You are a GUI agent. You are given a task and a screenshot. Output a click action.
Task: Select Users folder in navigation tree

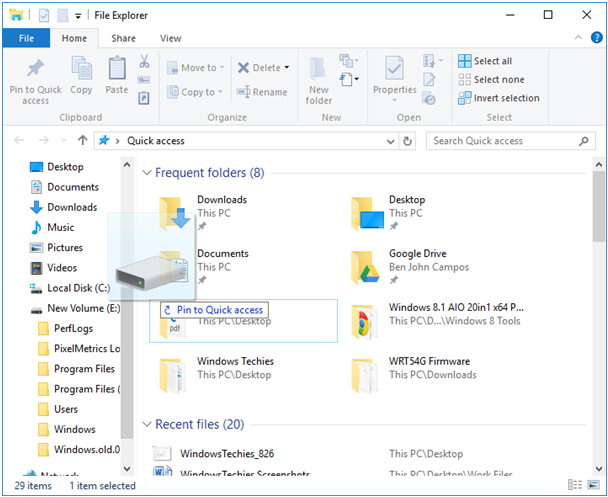(x=58, y=409)
